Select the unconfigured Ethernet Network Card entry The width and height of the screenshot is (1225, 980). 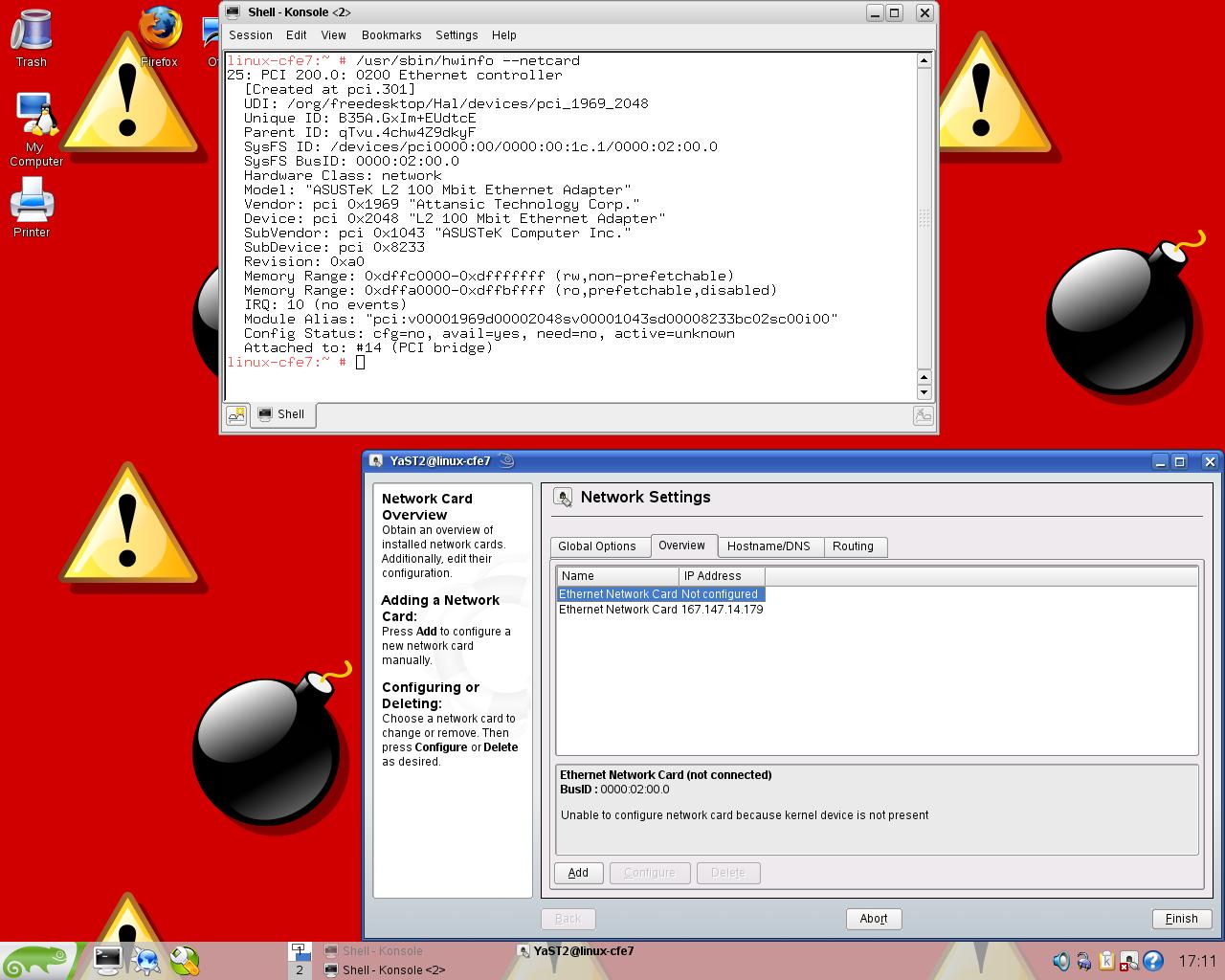pos(659,593)
